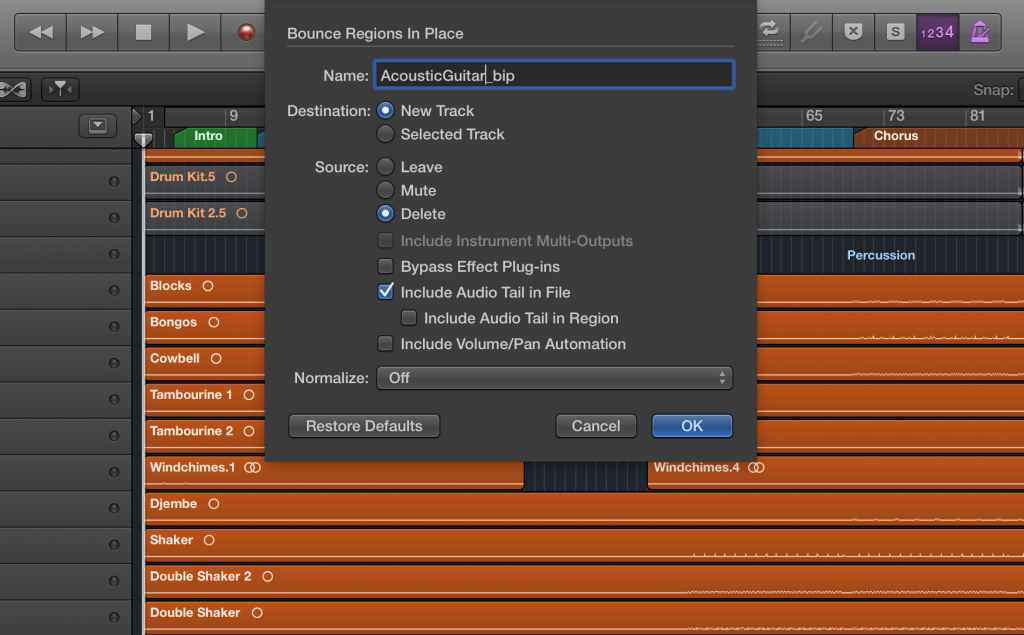Cancel the Bounce Regions In Place dialog
Image resolution: width=1024 pixels, height=635 pixels.
[x=596, y=426]
